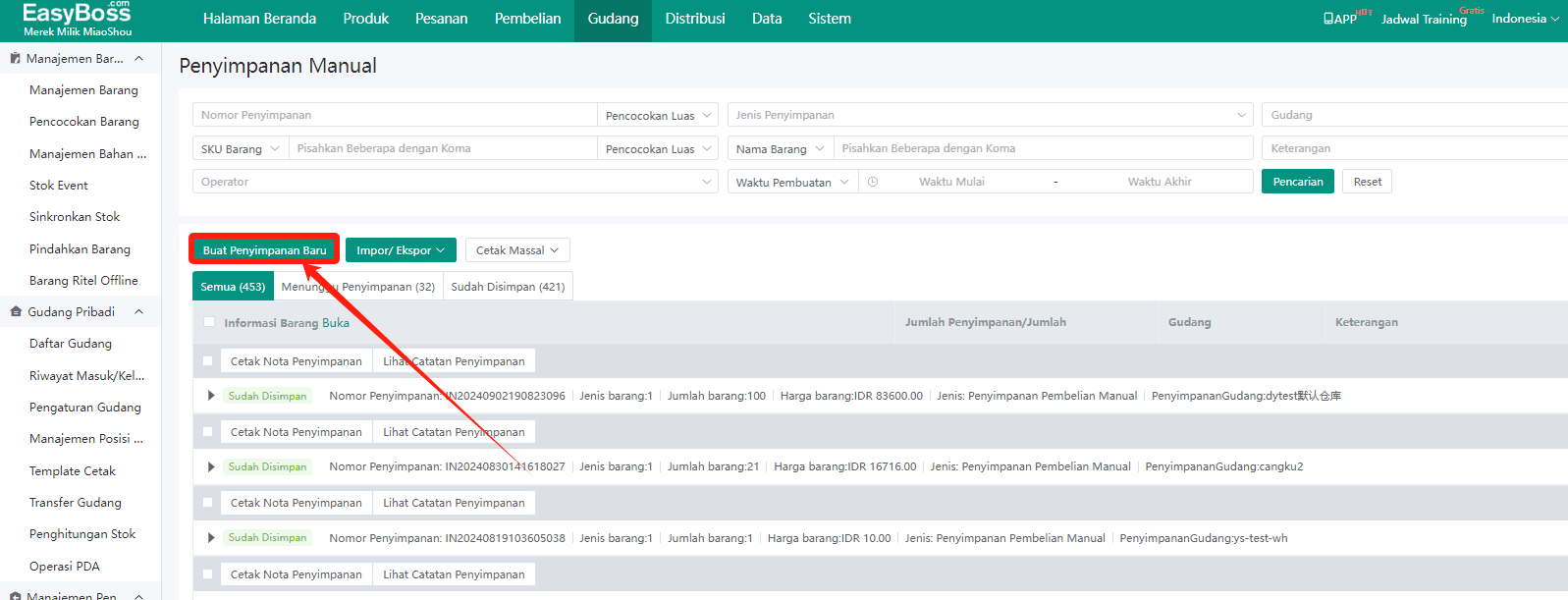Open the Gudang menu
1568x600 pixels.
pyautogui.click(x=613, y=19)
